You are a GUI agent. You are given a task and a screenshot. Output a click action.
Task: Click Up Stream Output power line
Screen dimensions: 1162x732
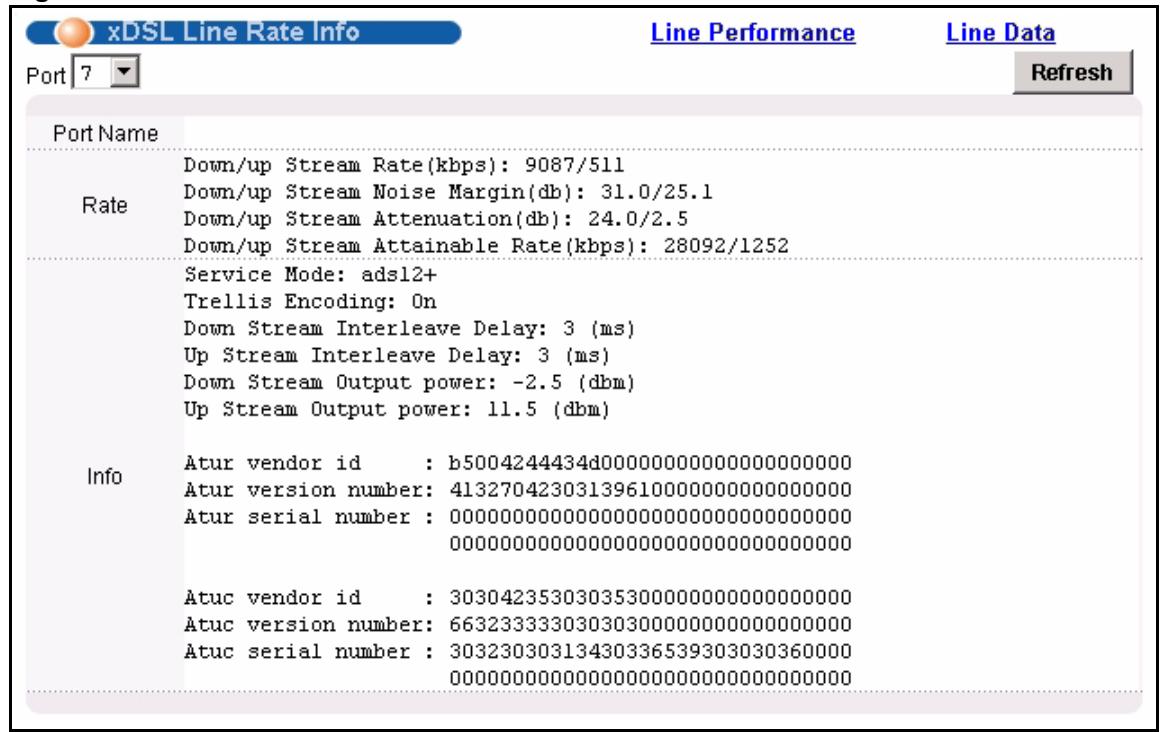tap(397, 409)
